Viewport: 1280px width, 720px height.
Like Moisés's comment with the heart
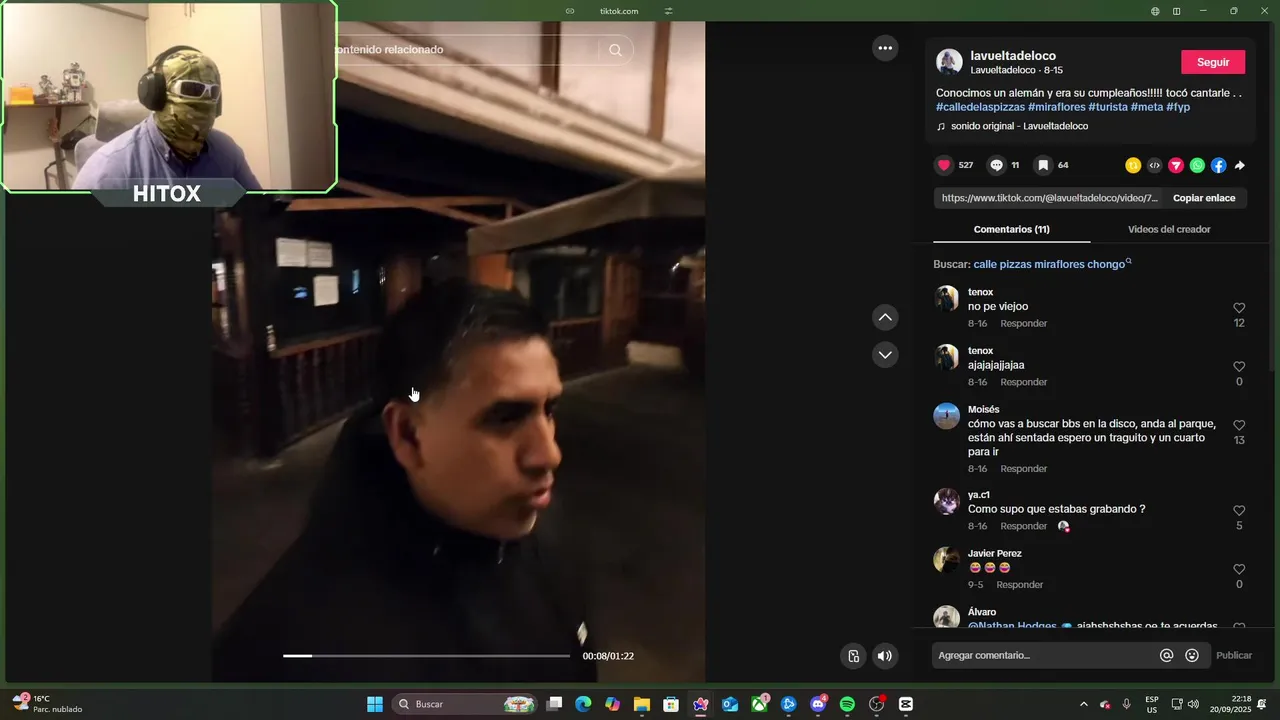coord(1239,425)
